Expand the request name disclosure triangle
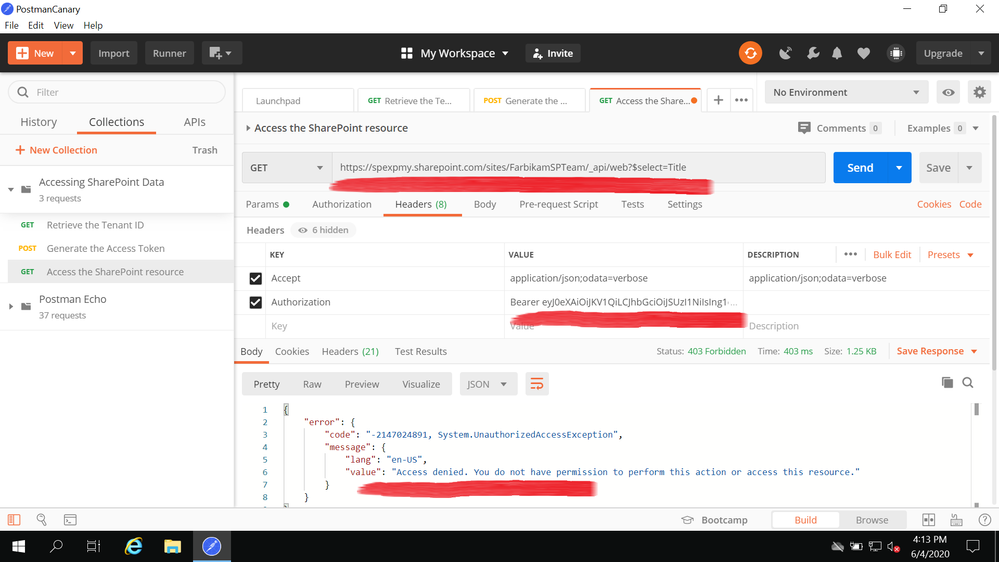This screenshot has height=562, width=999. pos(248,128)
